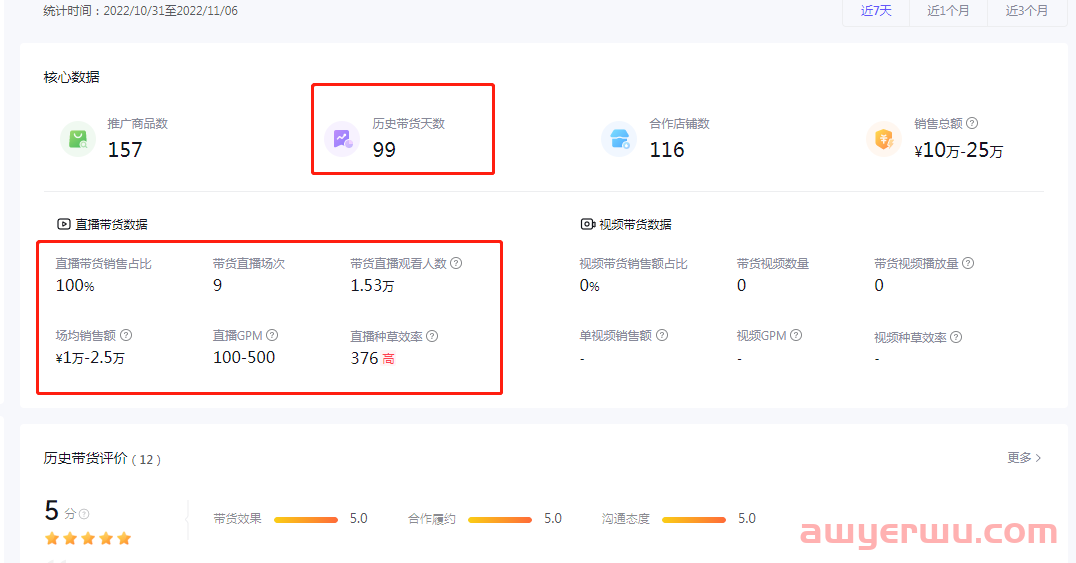Click the 销售总额 orange shield icon
This screenshot has width=1076, height=563.
pyautogui.click(x=883, y=139)
